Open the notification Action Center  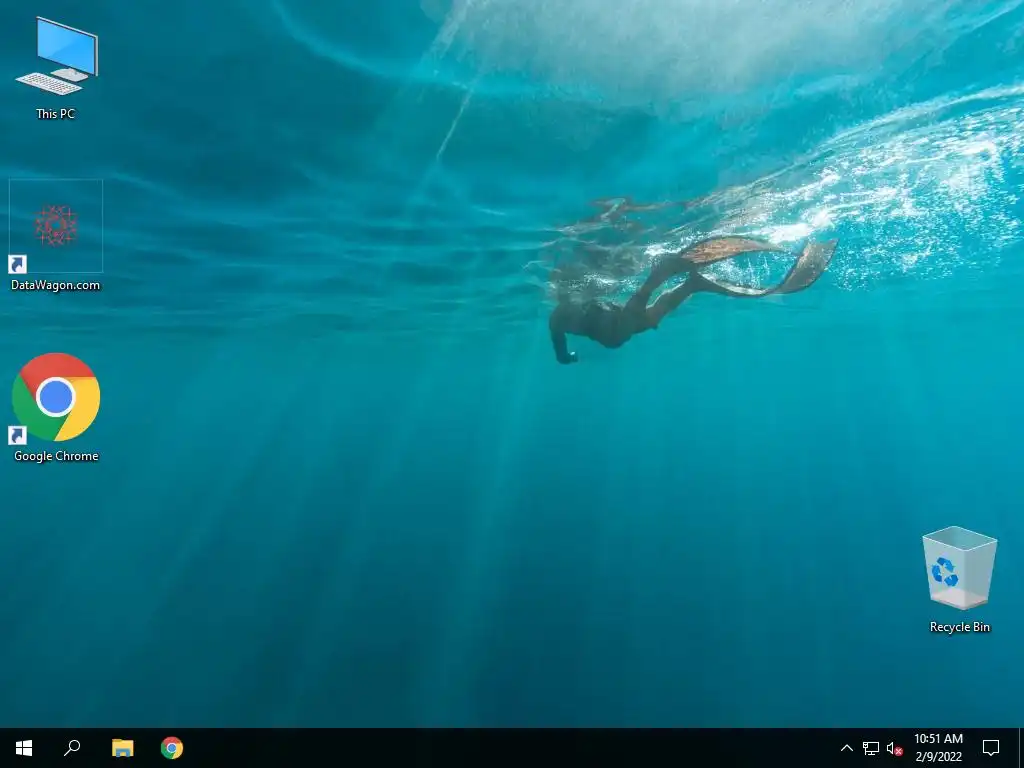tap(991, 748)
